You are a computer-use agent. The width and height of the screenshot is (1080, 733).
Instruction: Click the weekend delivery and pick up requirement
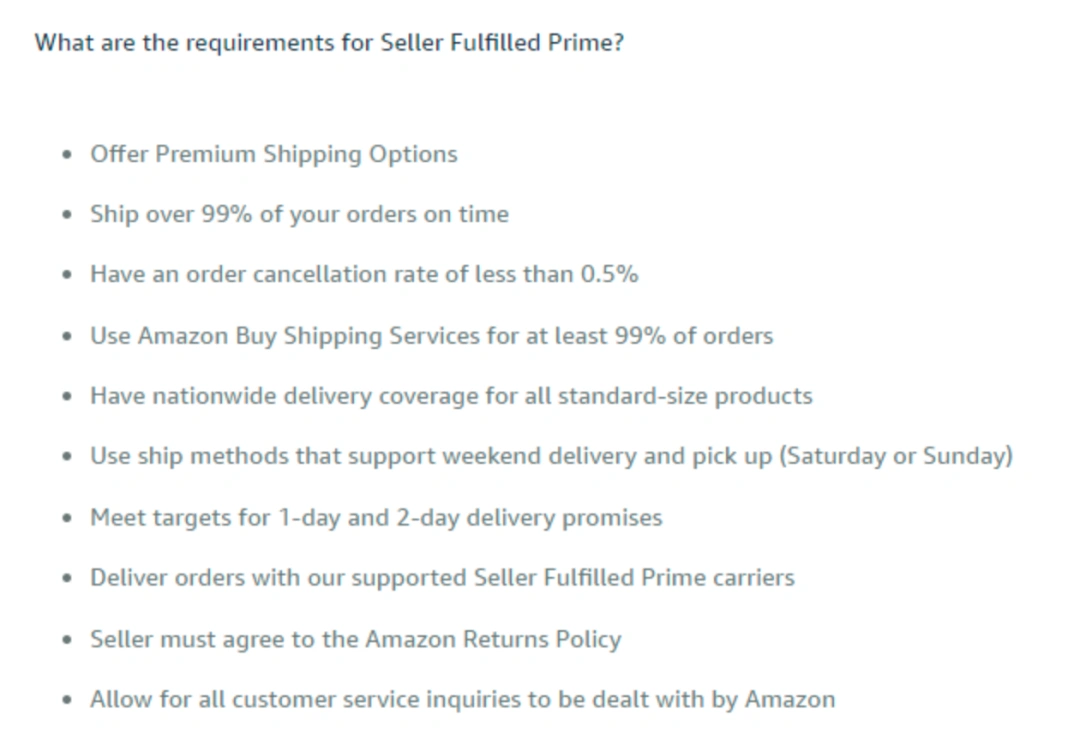pos(552,456)
